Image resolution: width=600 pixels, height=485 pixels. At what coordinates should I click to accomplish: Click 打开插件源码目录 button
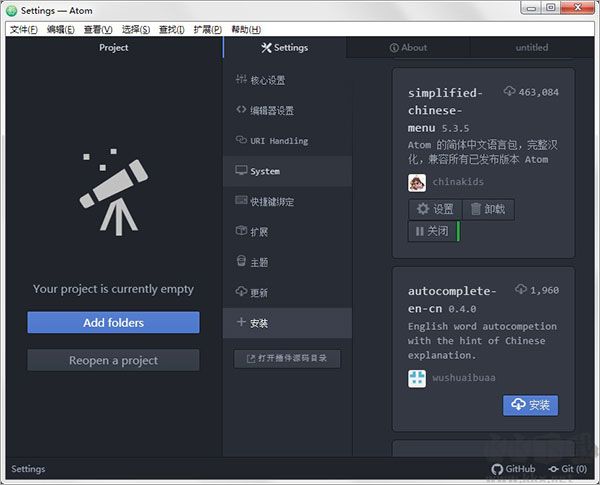click(287, 359)
